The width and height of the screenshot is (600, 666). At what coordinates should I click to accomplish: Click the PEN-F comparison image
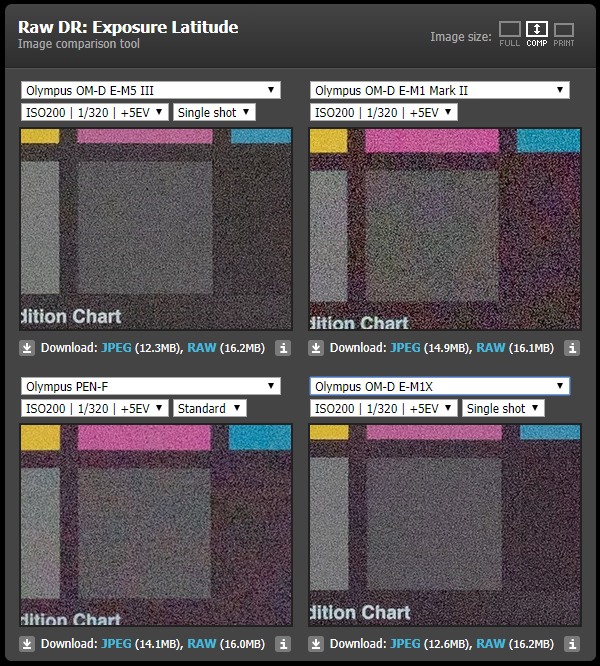(x=156, y=525)
